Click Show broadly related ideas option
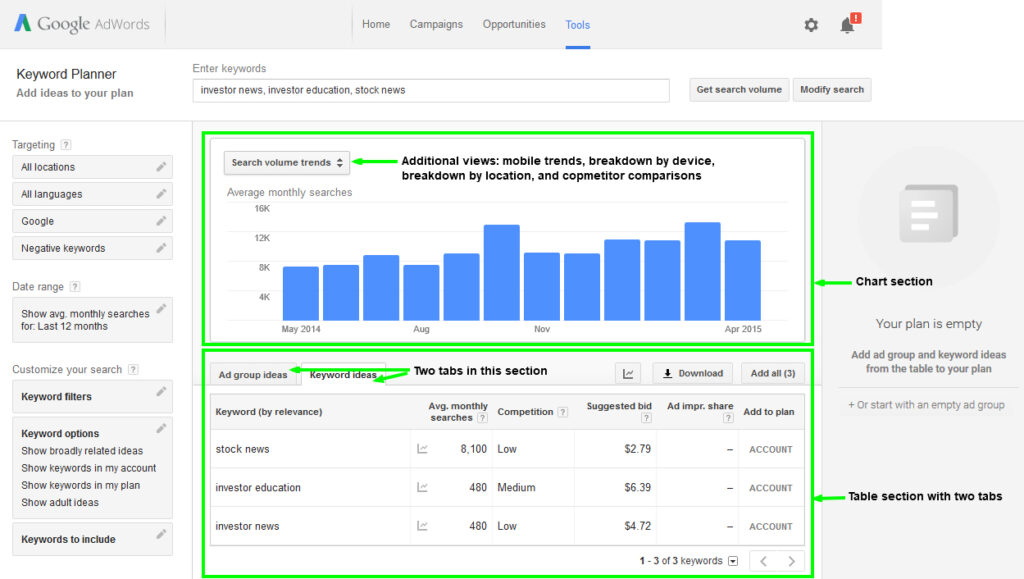Image resolution: width=1024 pixels, height=579 pixels. pyautogui.click(x=82, y=451)
